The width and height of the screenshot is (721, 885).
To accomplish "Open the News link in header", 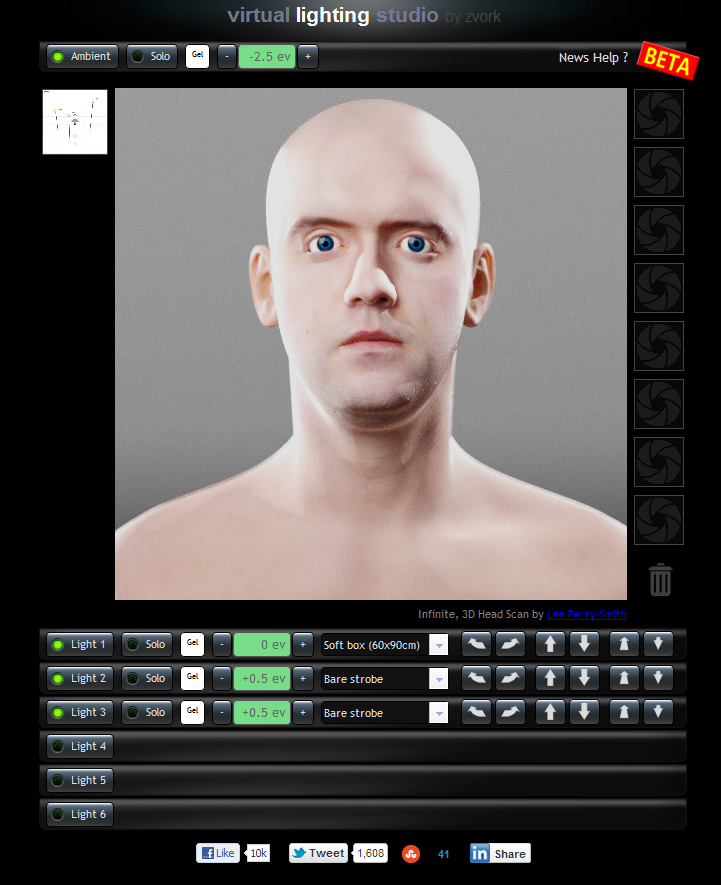I will point(573,58).
